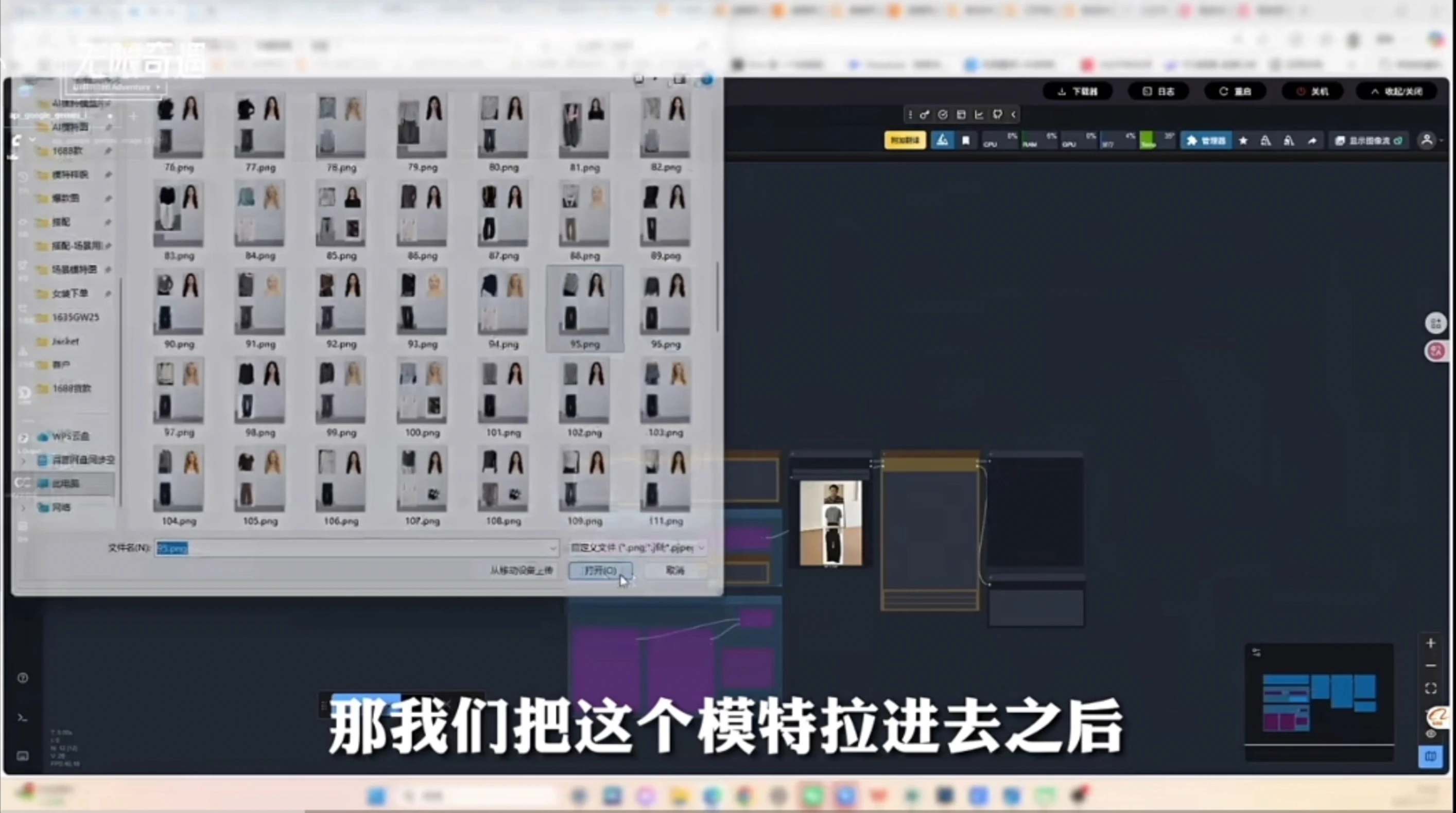Toggle the first lock icon beside the star
1456x813 pixels.
[x=1266, y=140]
